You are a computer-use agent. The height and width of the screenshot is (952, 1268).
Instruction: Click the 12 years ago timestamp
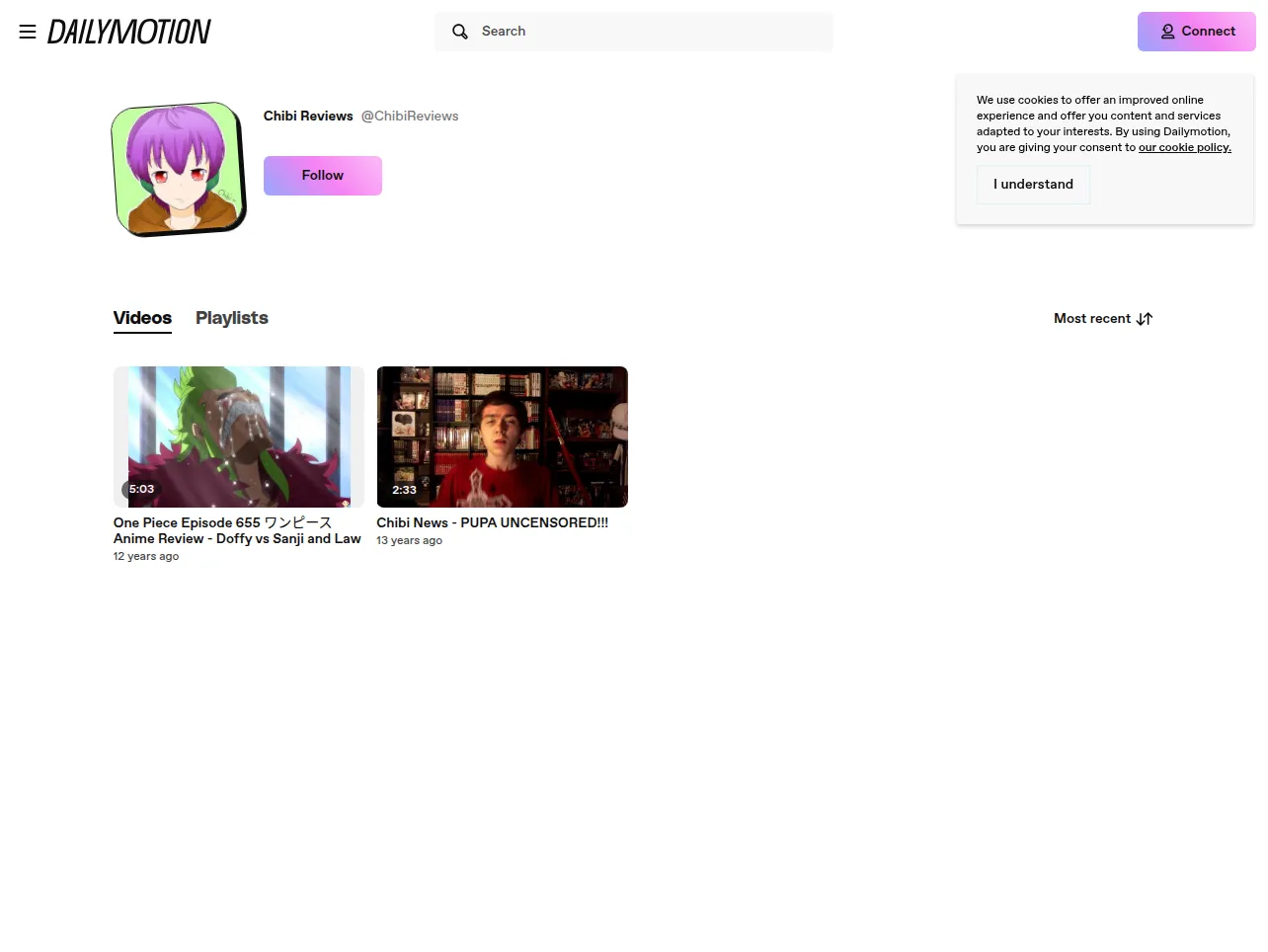tap(146, 556)
